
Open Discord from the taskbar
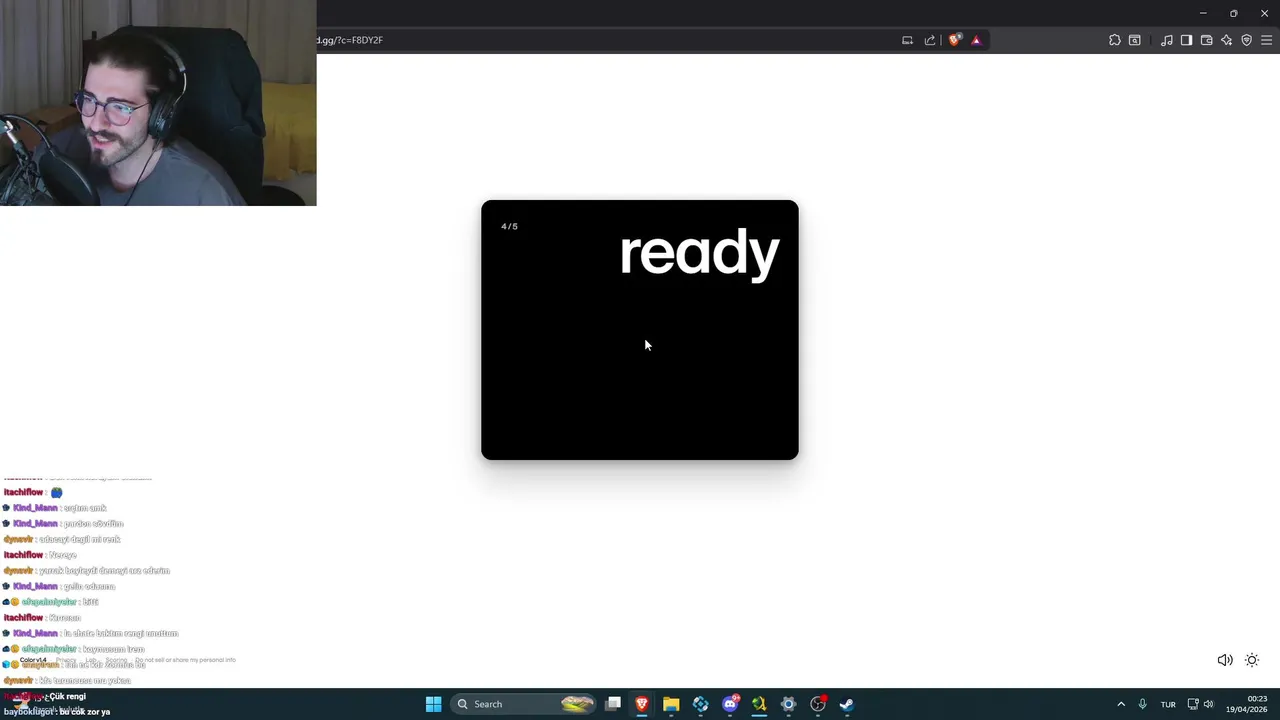tap(730, 704)
